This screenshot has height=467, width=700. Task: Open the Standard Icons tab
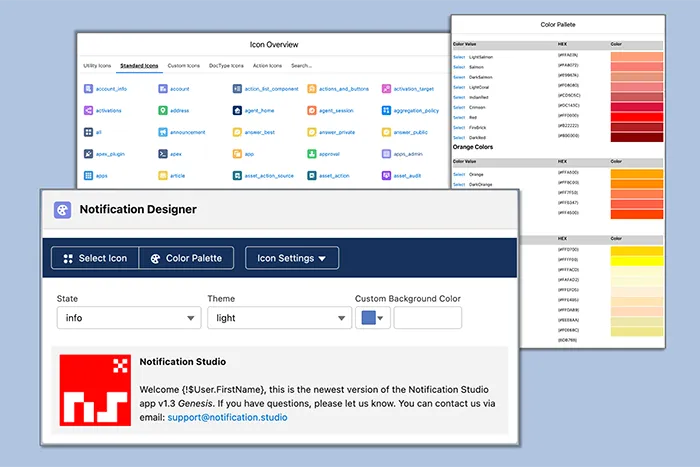click(x=139, y=66)
